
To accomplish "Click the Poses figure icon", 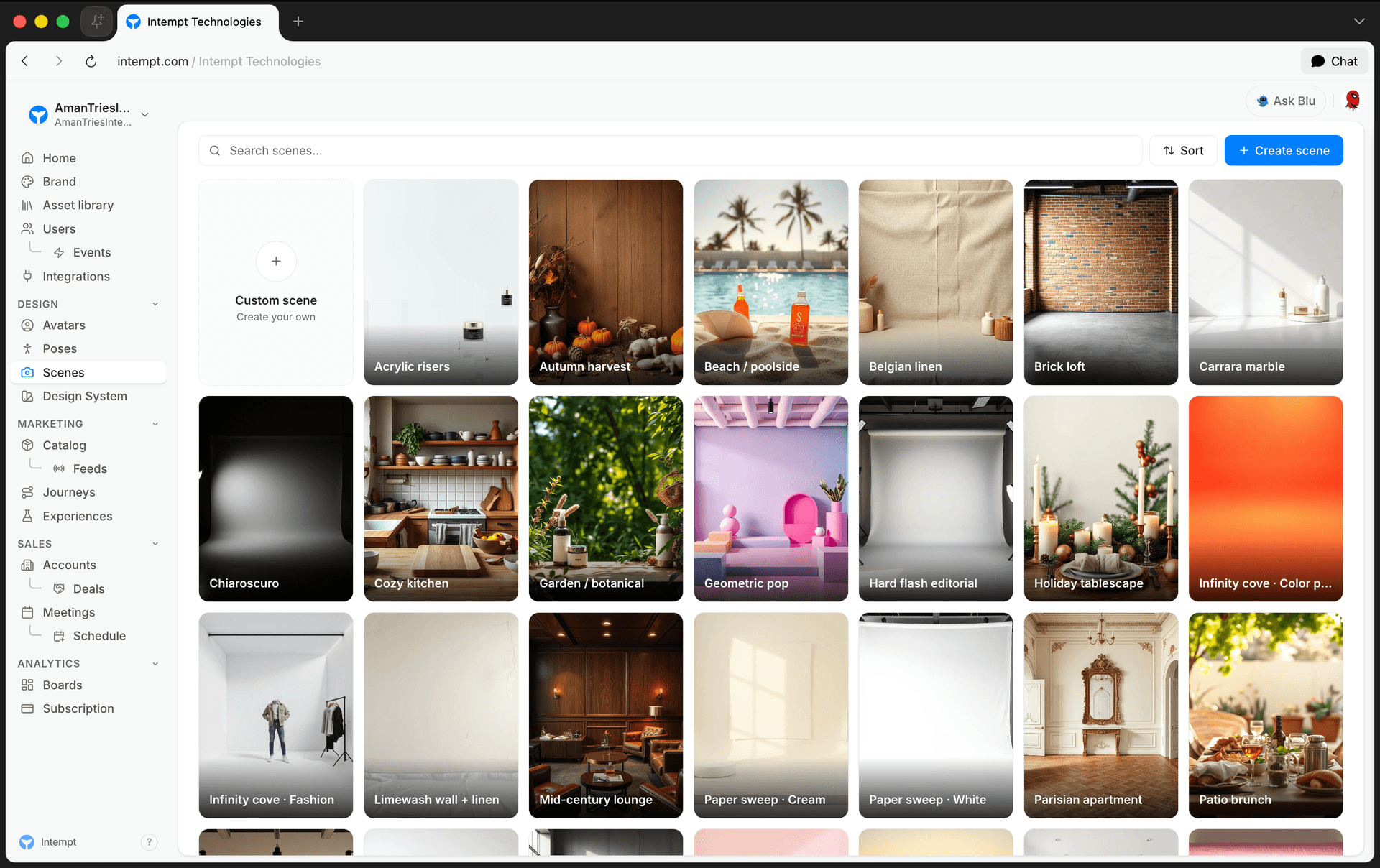I will [x=27, y=349].
